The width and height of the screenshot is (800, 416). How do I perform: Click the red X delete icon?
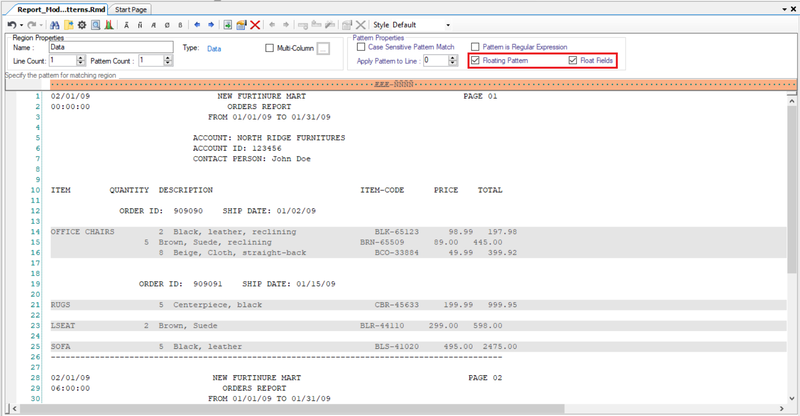coord(256,24)
